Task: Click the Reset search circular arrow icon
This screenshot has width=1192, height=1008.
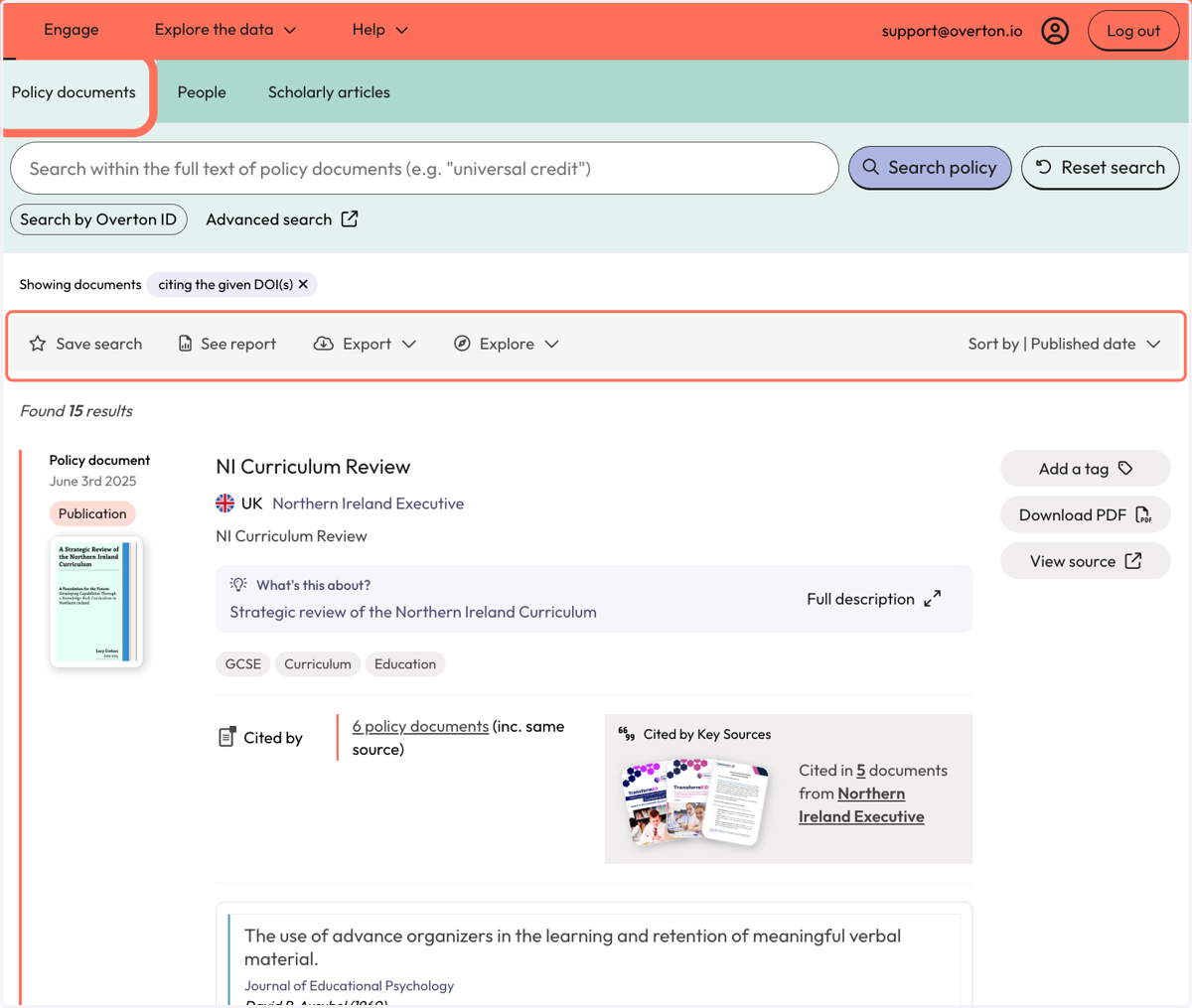Action: click(x=1044, y=167)
